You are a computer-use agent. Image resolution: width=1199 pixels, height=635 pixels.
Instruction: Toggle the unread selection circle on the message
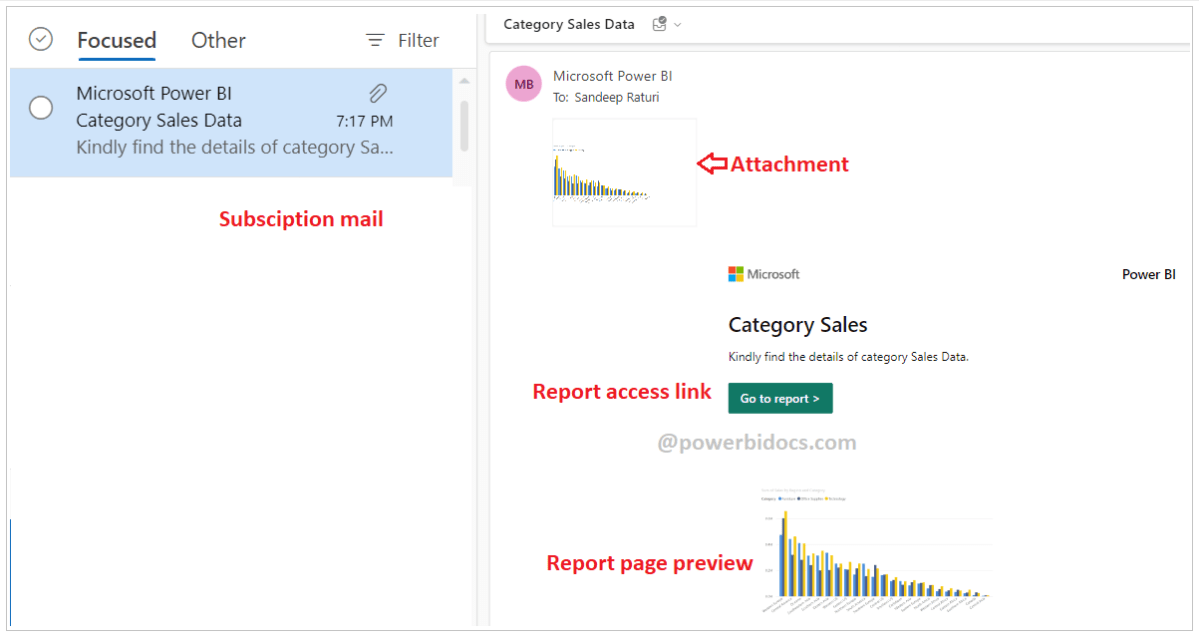coord(40,107)
